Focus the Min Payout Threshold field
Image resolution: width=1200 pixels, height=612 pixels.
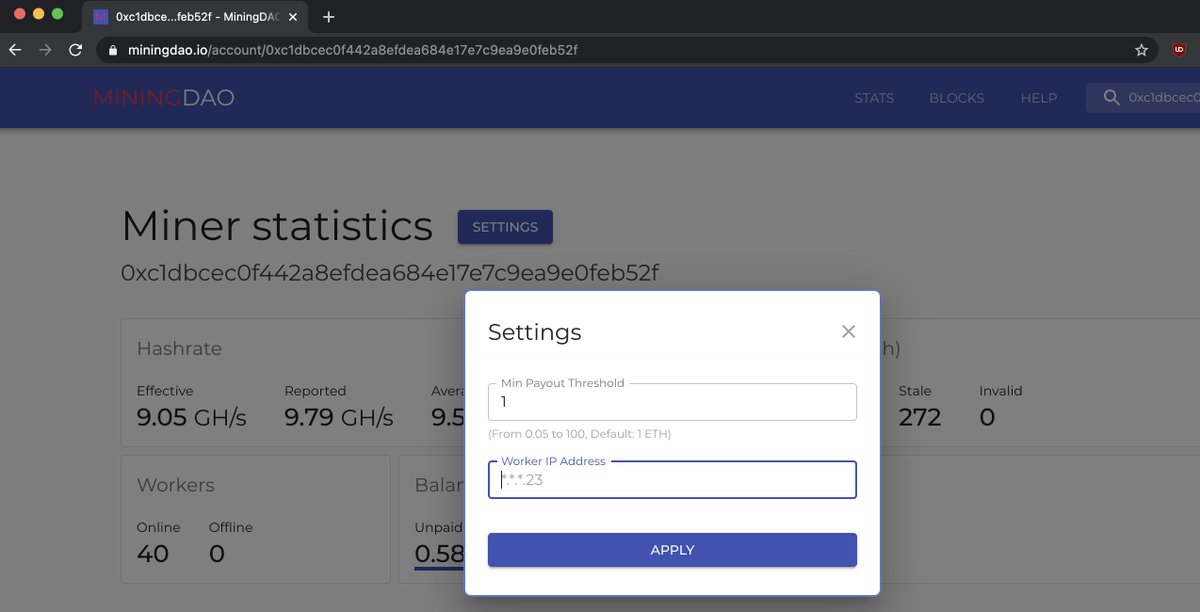click(672, 402)
